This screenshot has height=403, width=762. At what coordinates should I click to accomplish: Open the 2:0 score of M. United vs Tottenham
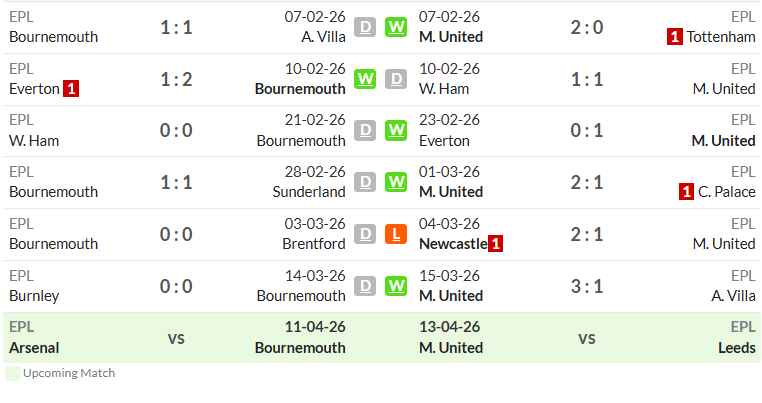click(587, 27)
